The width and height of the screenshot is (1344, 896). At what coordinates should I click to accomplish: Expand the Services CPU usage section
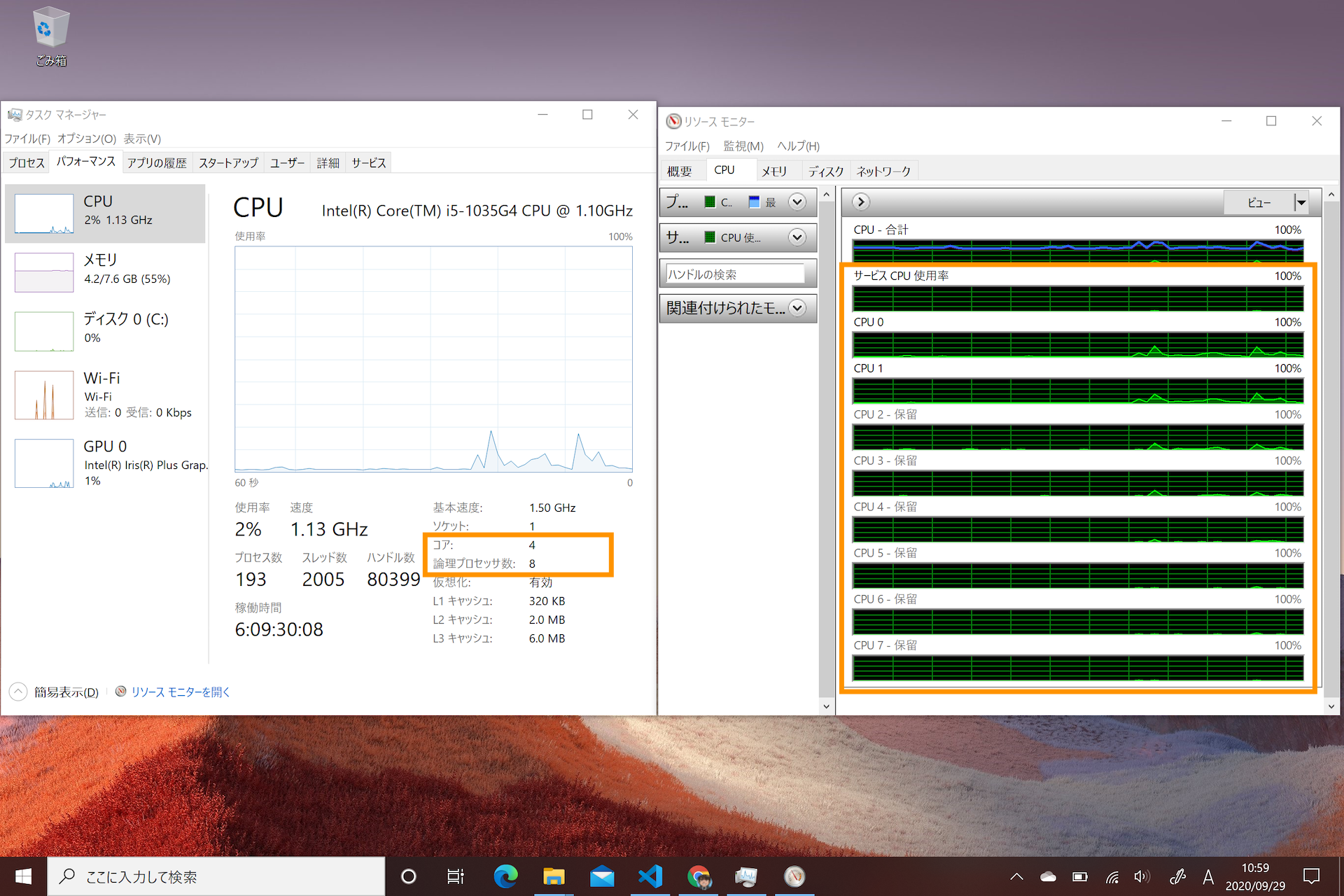(797, 237)
